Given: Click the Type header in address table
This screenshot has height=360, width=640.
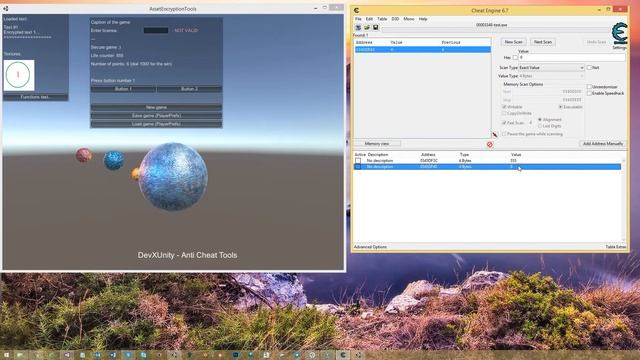Looking at the screenshot, I should point(464,155).
